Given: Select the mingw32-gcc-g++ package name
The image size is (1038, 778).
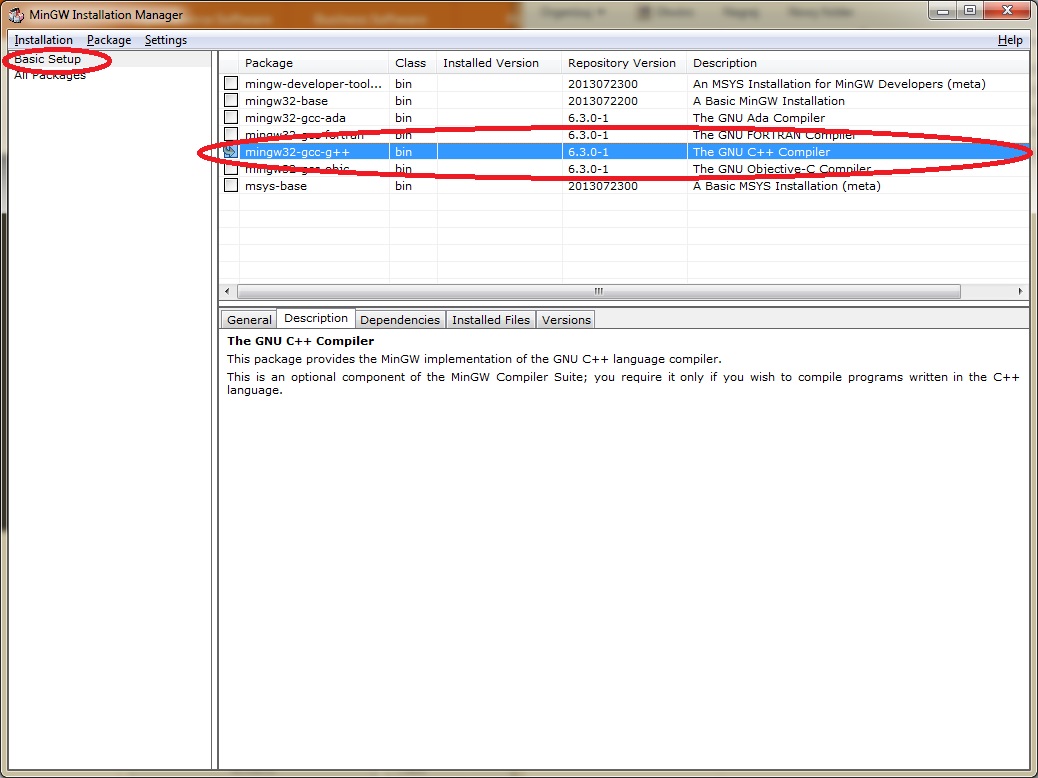Looking at the screenshot, I should pyautogui.click(x=297, y=152).
